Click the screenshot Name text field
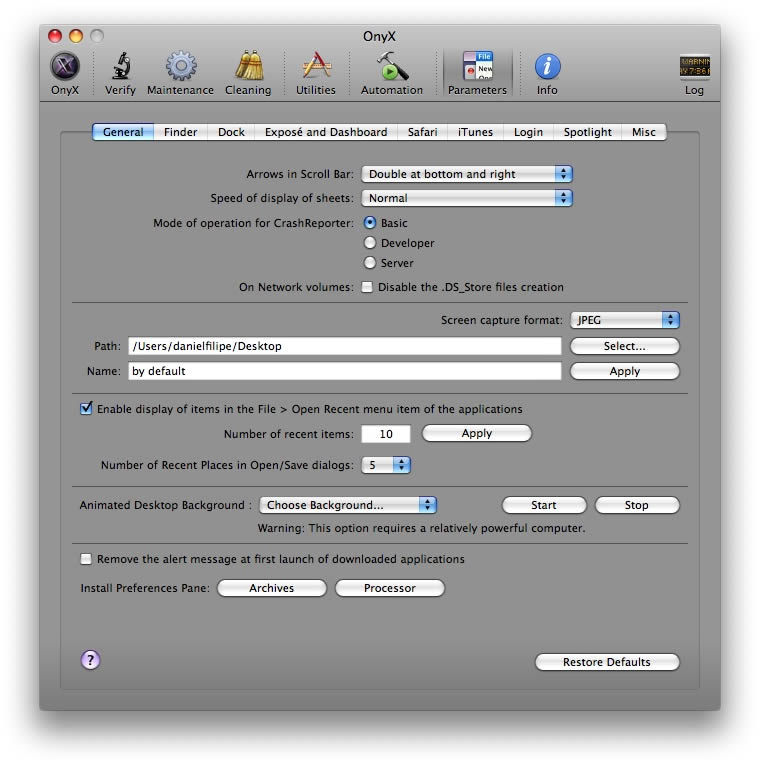Image resolution: width=760 pixels, height=765 pixels. pyautogui.click(x=345, y=371)
